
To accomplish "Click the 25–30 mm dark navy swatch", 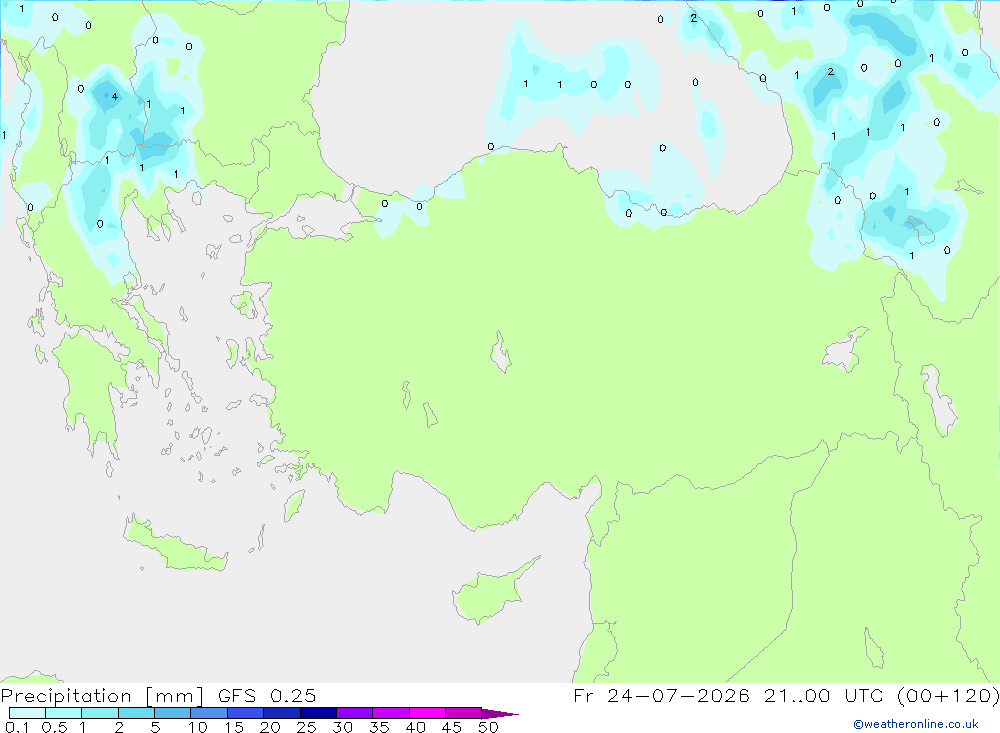I will point(318,713).
